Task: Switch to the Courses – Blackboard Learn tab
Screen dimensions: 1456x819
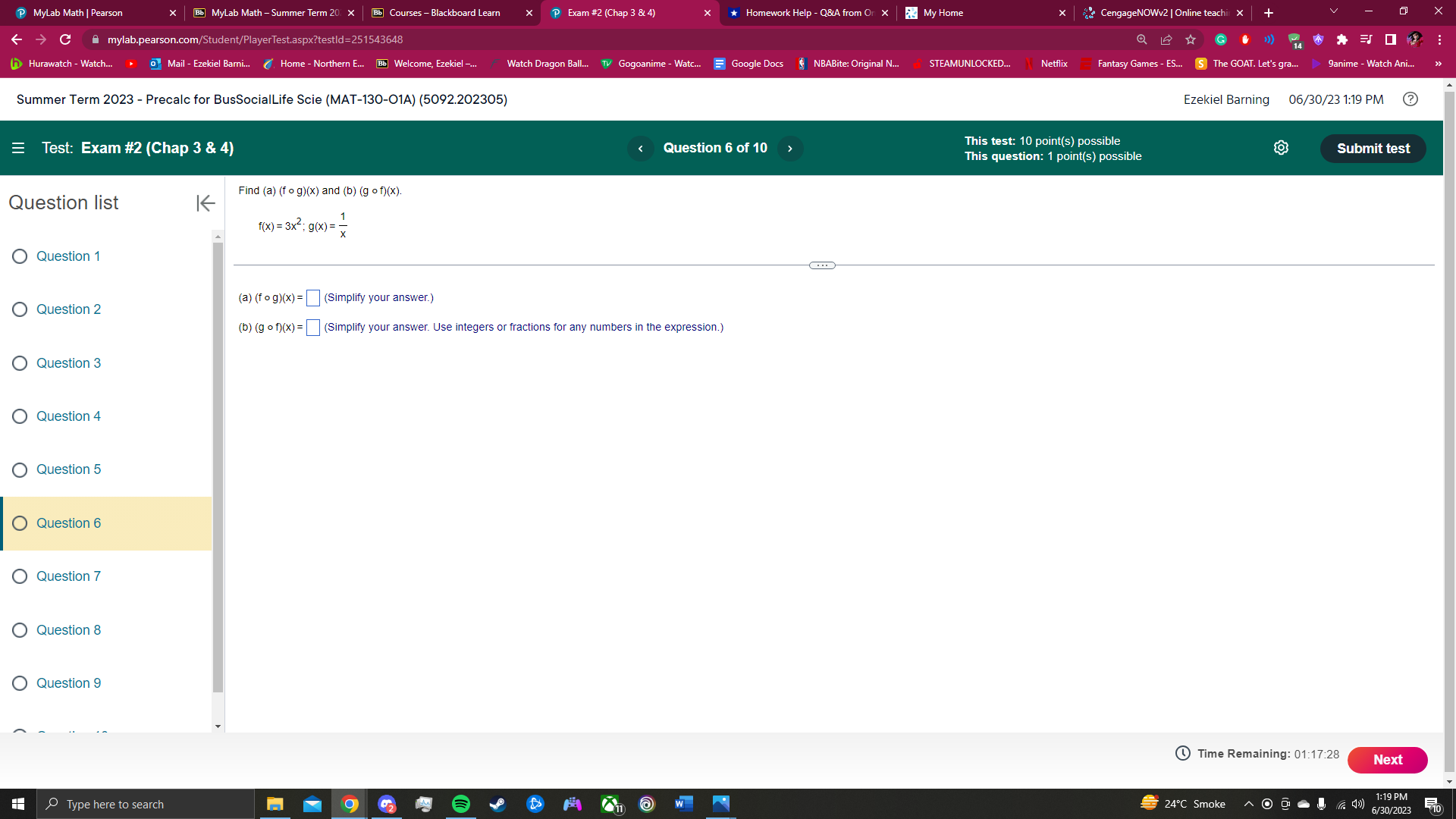Action: pyautogui.click(x=444, y=13)
